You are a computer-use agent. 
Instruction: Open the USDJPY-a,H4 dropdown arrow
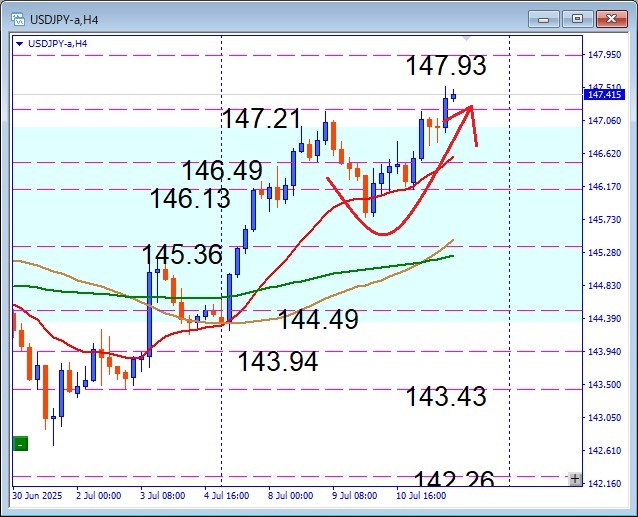(x=19, y=44)
